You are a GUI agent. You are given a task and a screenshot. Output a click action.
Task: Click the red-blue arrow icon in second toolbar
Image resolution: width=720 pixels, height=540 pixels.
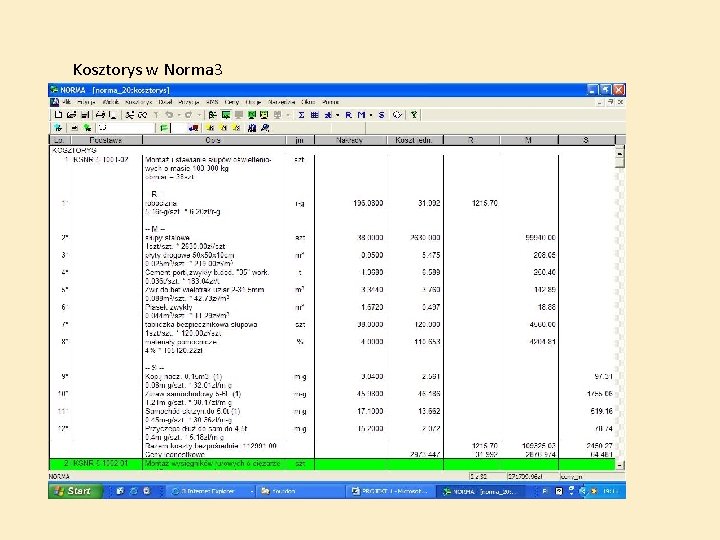point(193,128)
